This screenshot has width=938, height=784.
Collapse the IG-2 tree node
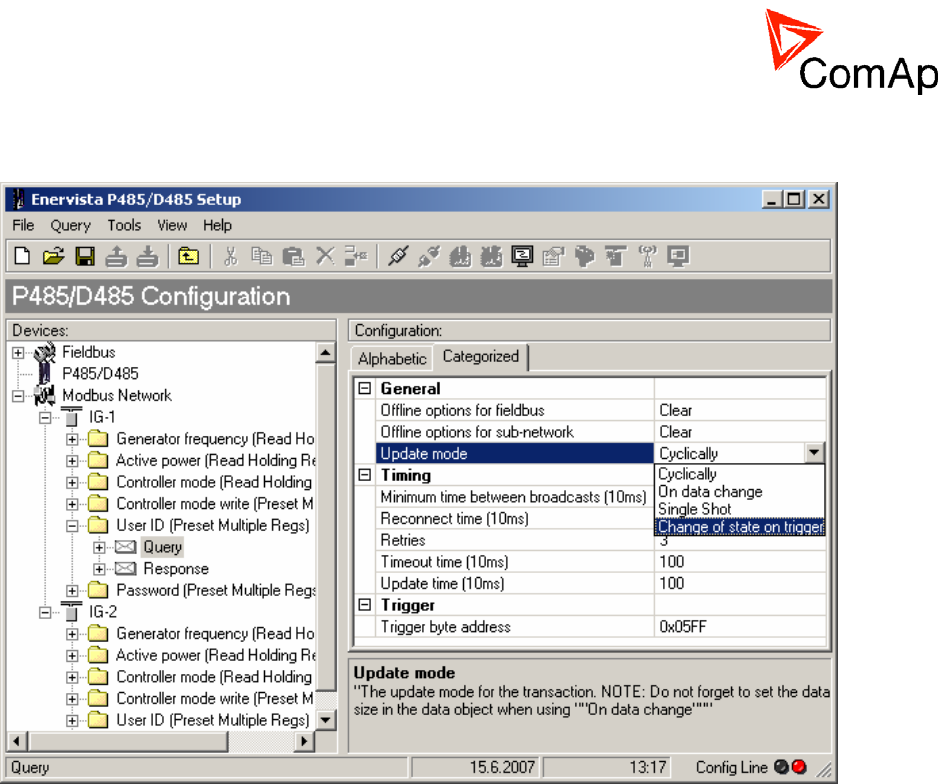(x=45, y=612)
